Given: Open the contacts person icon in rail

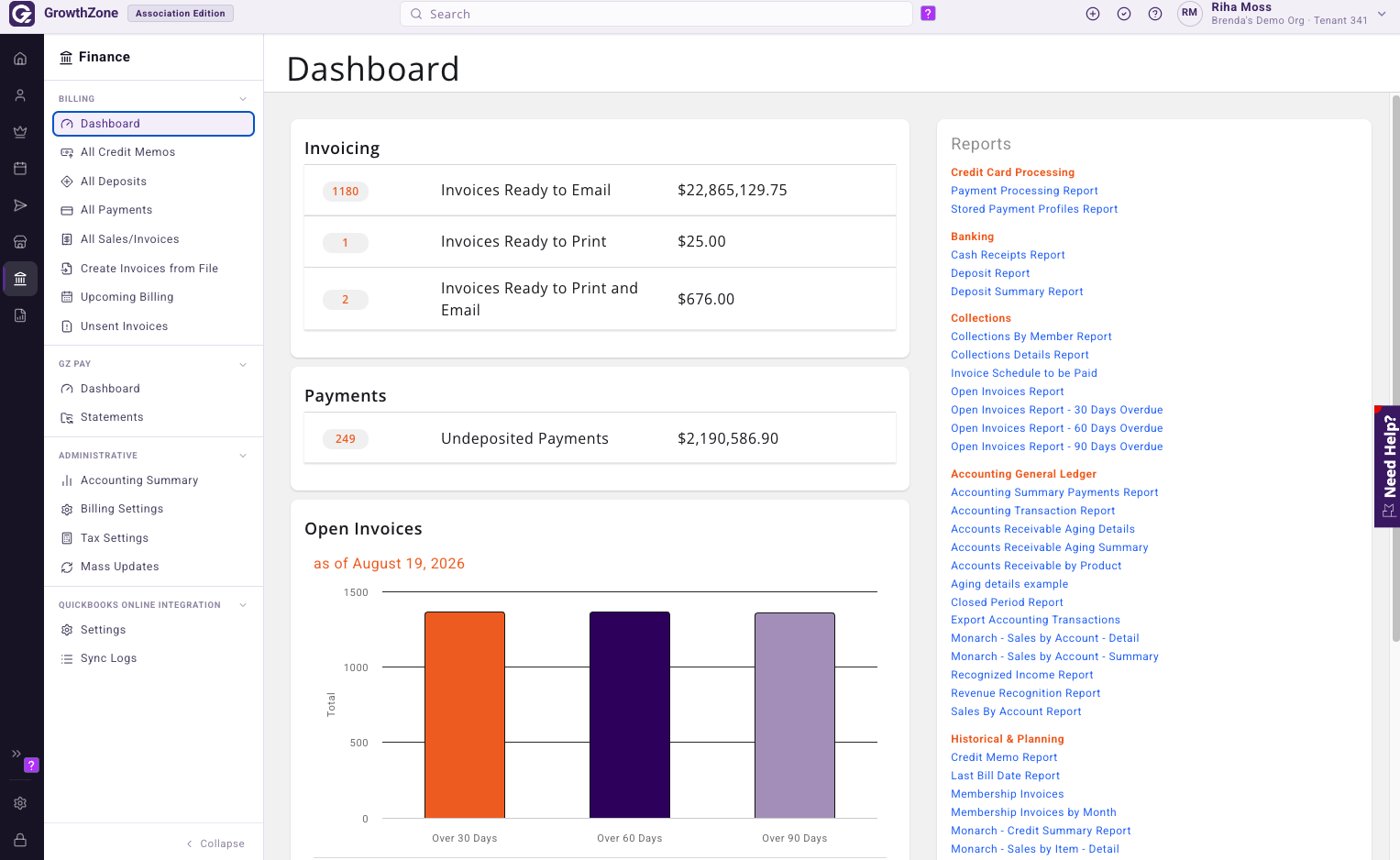Looking at the screenshot, I should point(20,95).
